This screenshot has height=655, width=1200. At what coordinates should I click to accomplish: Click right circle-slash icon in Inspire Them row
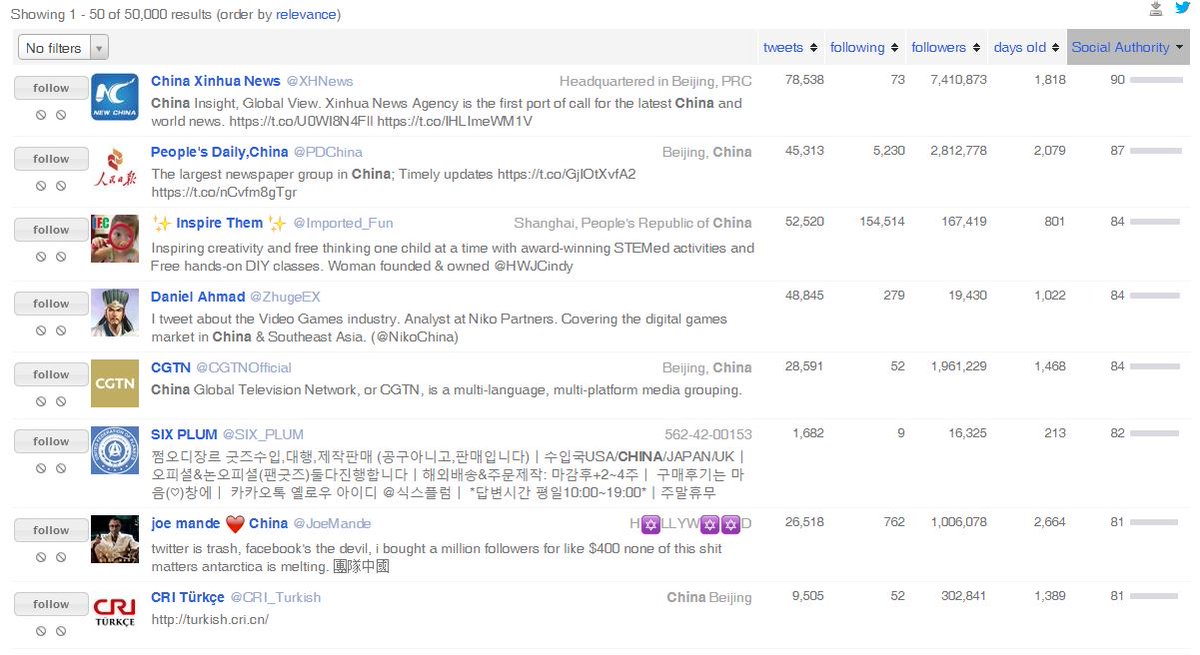[x=61, y=257]
